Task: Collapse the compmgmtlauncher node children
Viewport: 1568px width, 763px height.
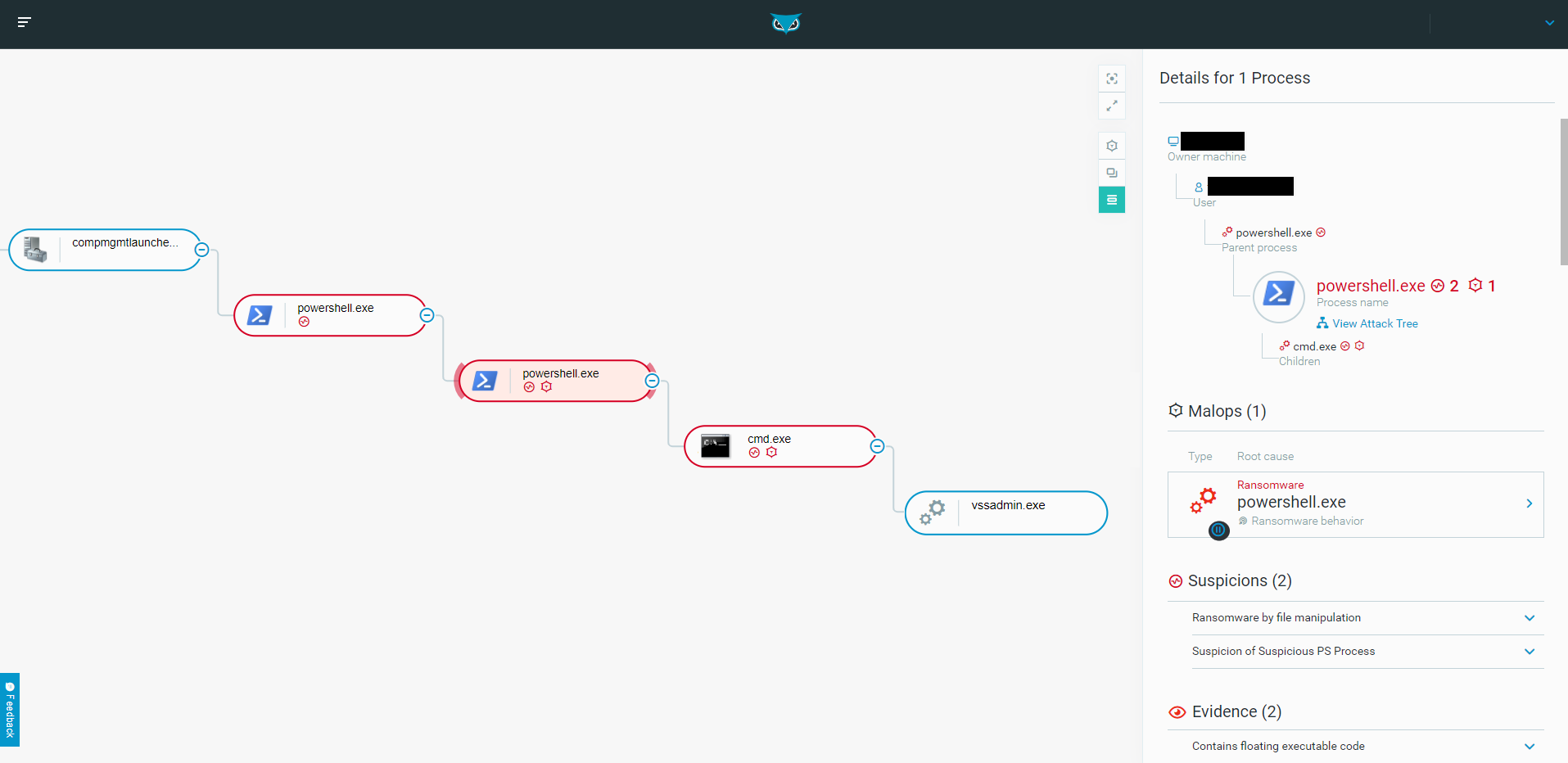Action: [x=201, y=250]
